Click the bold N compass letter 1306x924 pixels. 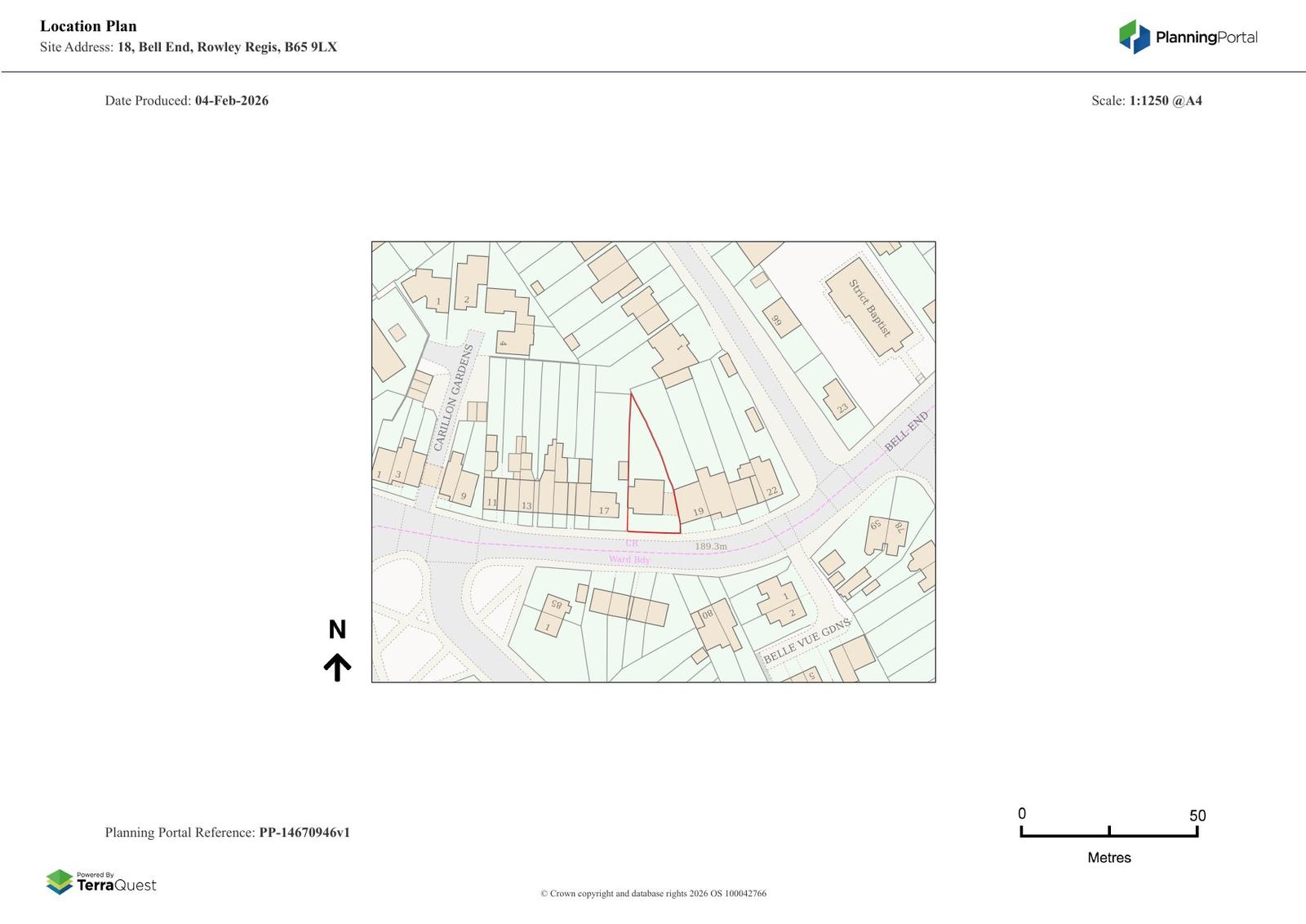[337, 629]
